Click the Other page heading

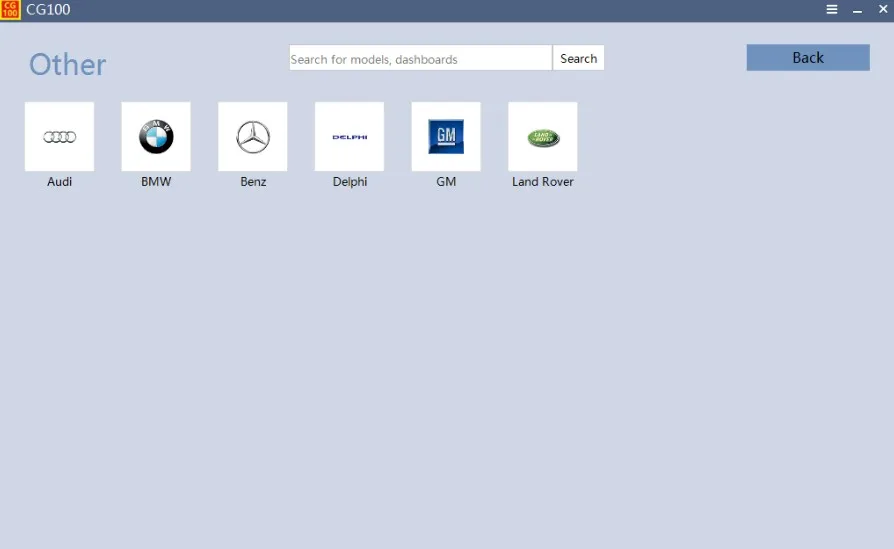(x=67, y=64)
